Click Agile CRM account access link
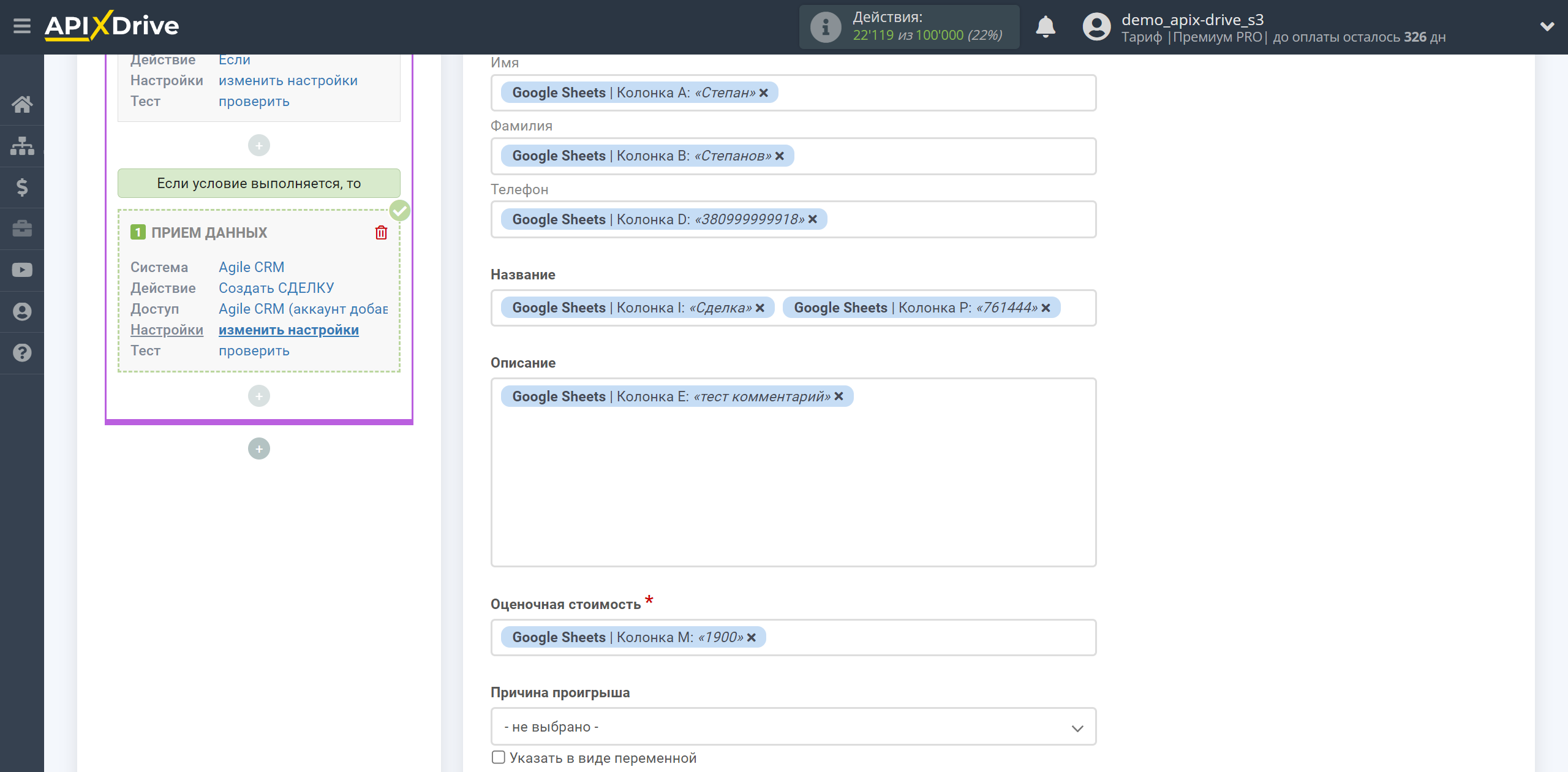 point(303,309)
